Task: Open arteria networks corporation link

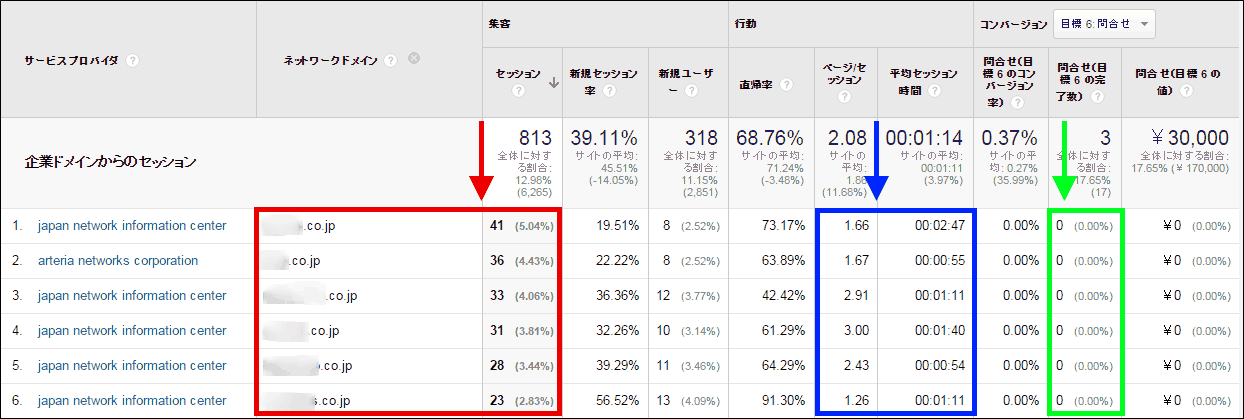Action: [117, 261]
